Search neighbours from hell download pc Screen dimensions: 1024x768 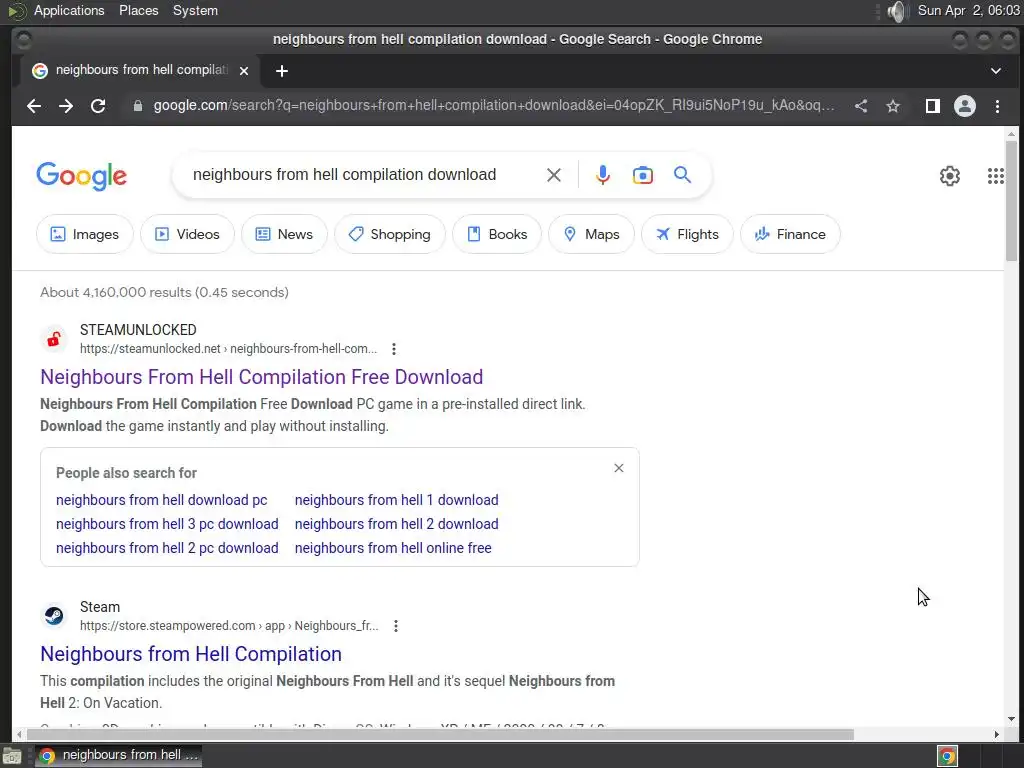point(161,500)
